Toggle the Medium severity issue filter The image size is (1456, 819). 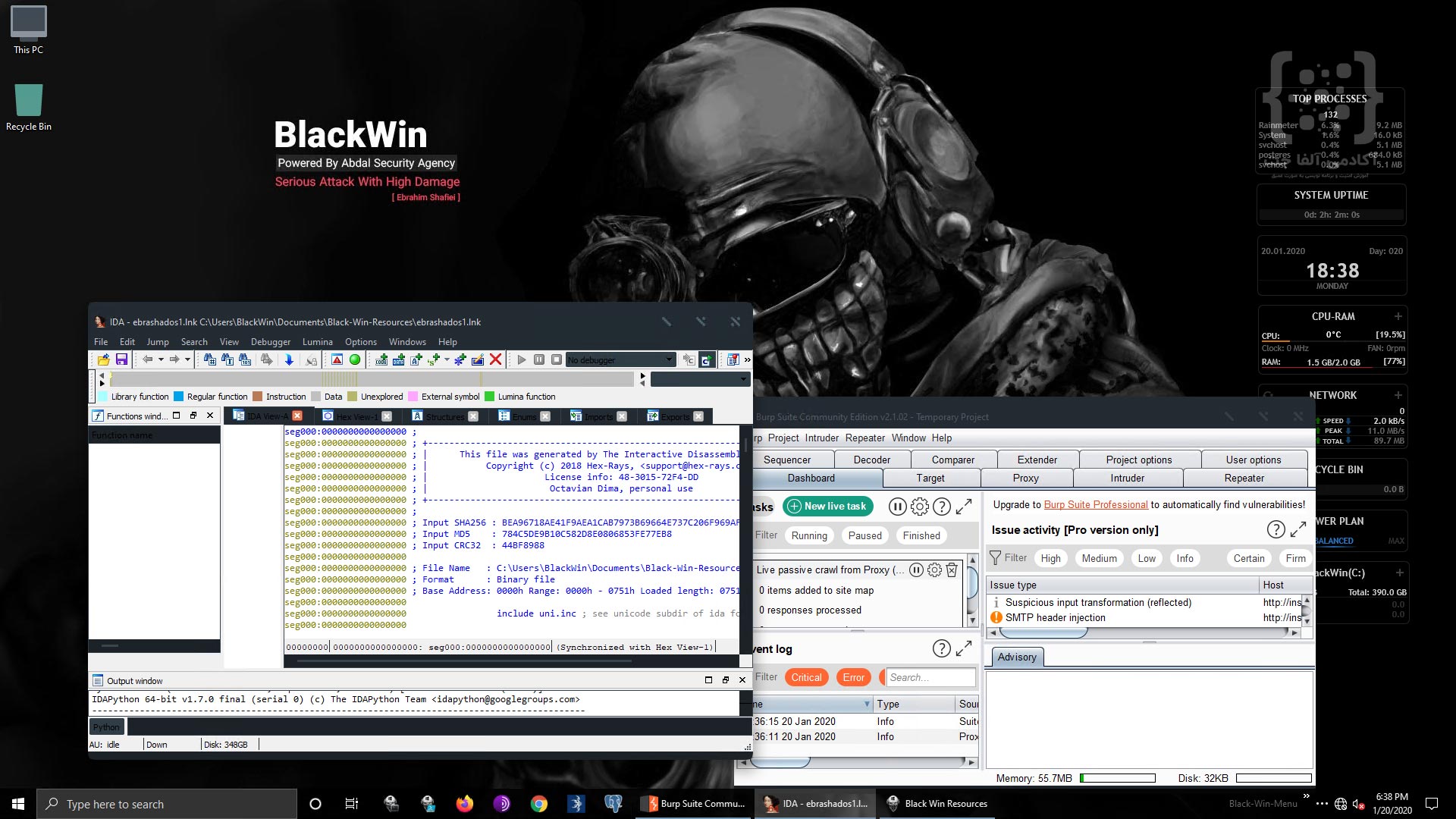pos(1099,558)
